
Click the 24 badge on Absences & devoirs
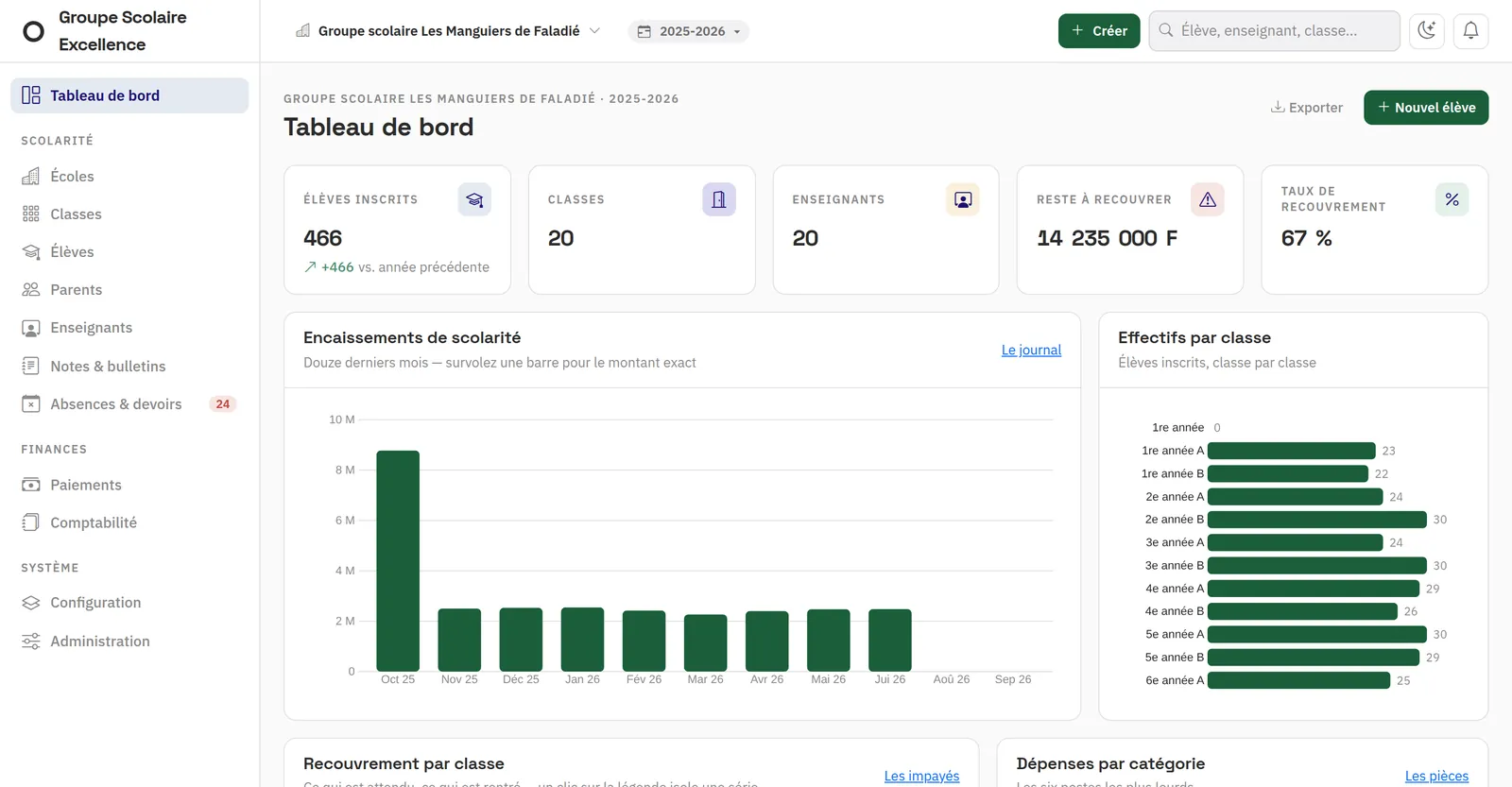[223, 403]
